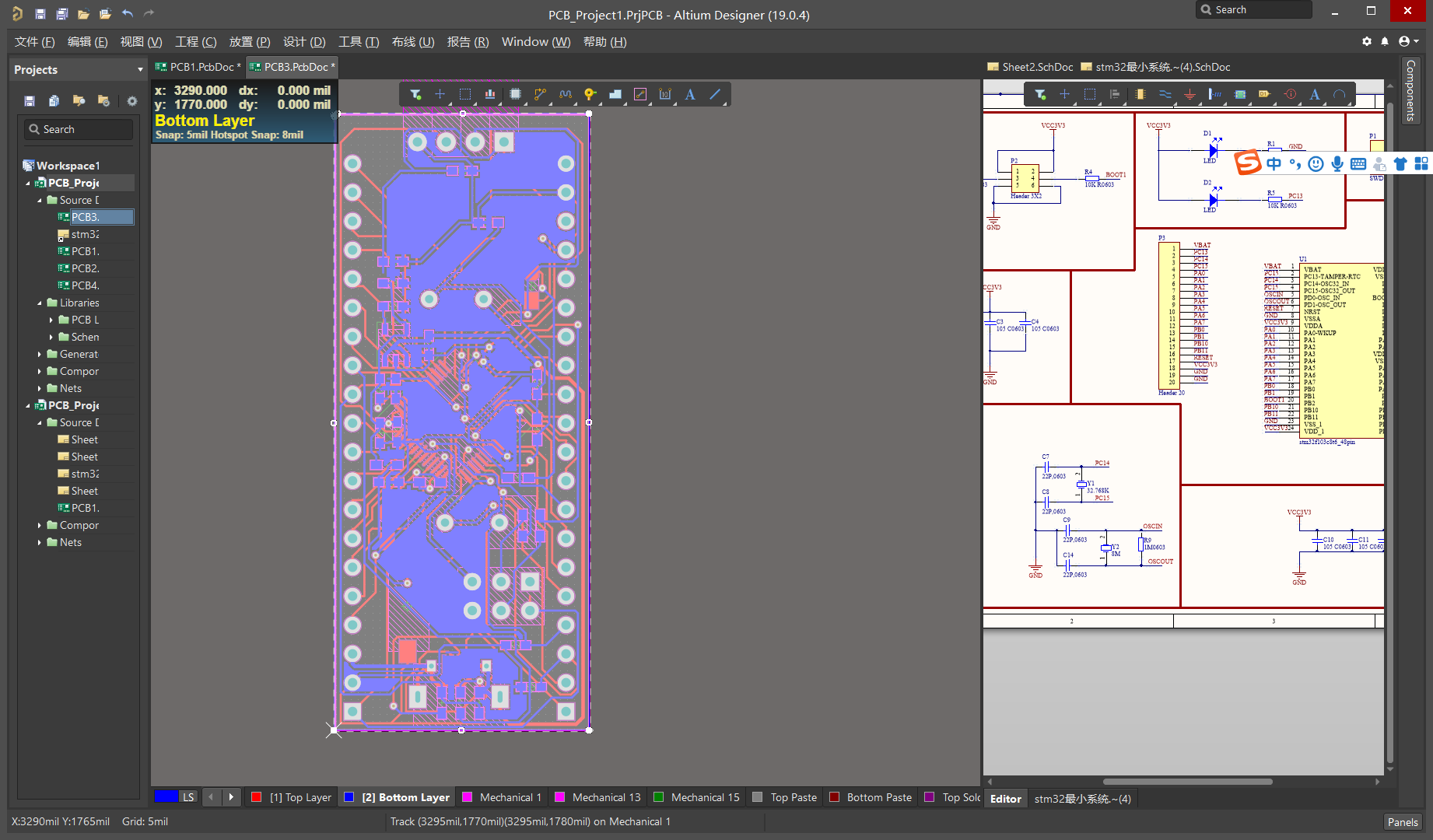Choose the schematic parameter set directive tool
1433x840 pixels.
pyautogui.click(x=1290, y=94)
